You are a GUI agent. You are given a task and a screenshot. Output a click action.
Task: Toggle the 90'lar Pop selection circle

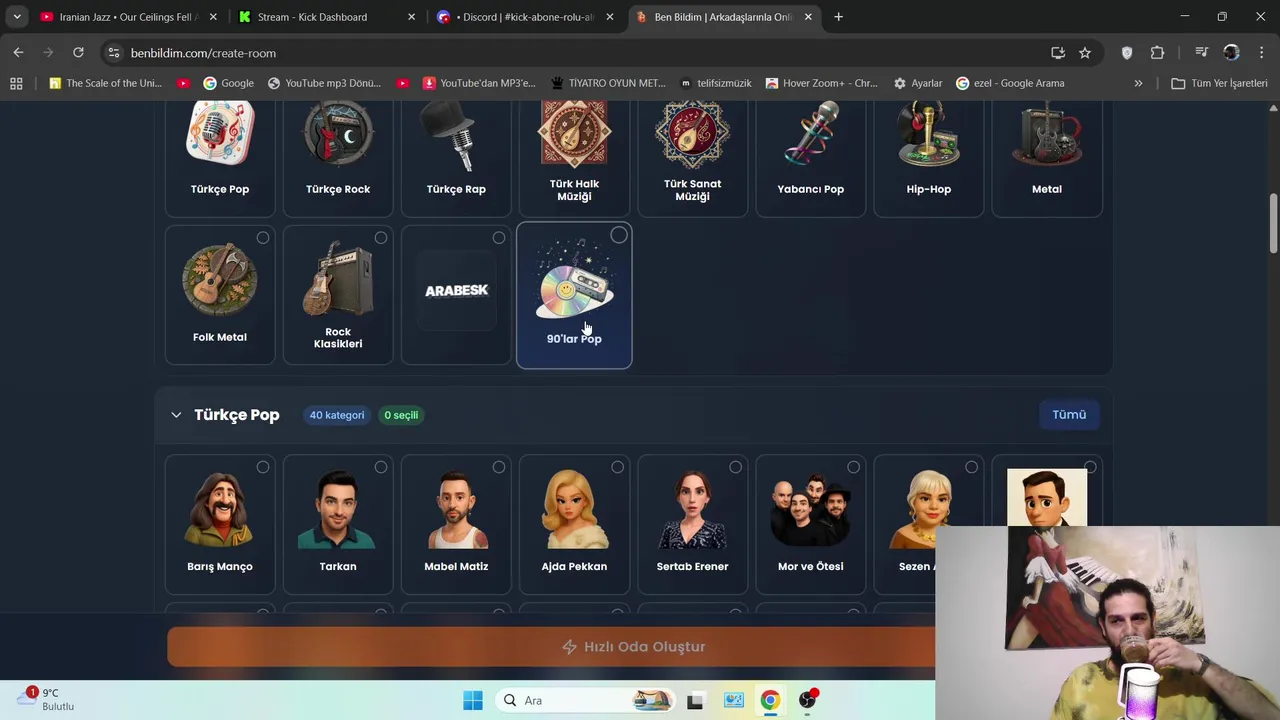tap(619, 236)
